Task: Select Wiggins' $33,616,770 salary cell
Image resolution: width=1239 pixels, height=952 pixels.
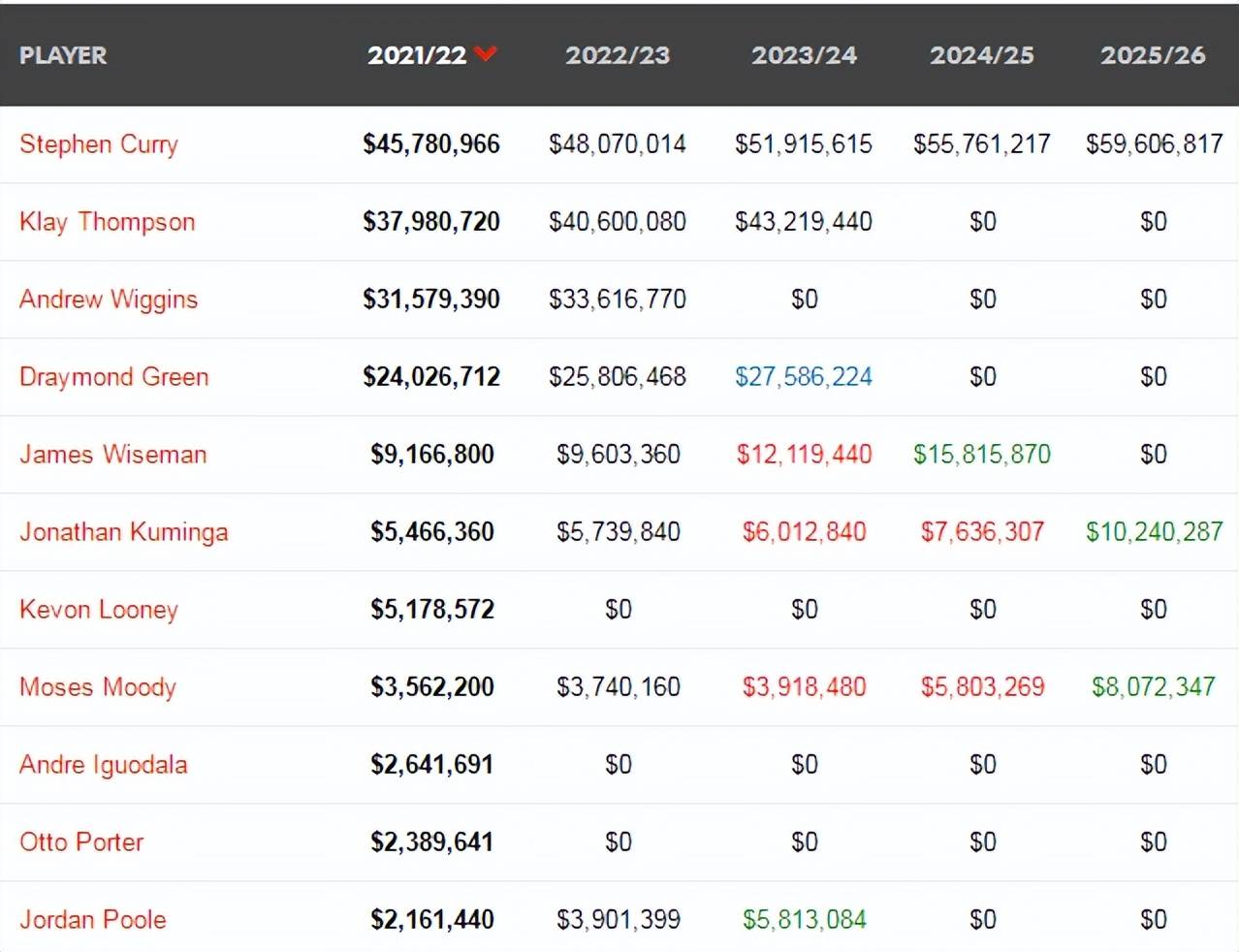Action: 618,300
